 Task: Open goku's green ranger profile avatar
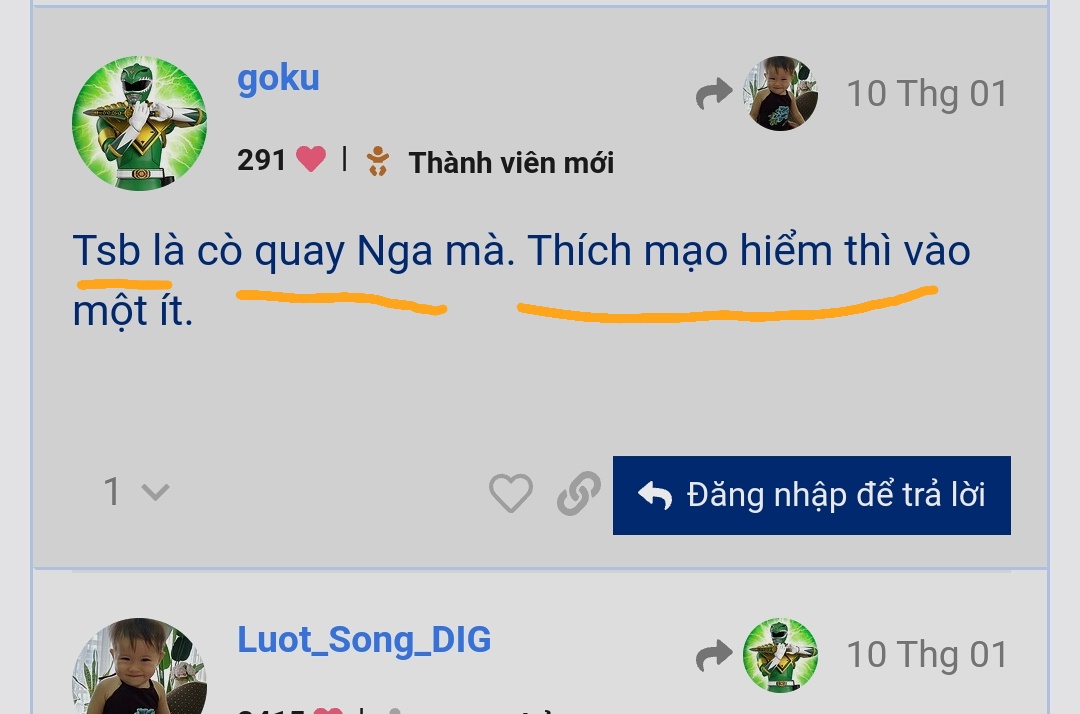pos(139,123)
